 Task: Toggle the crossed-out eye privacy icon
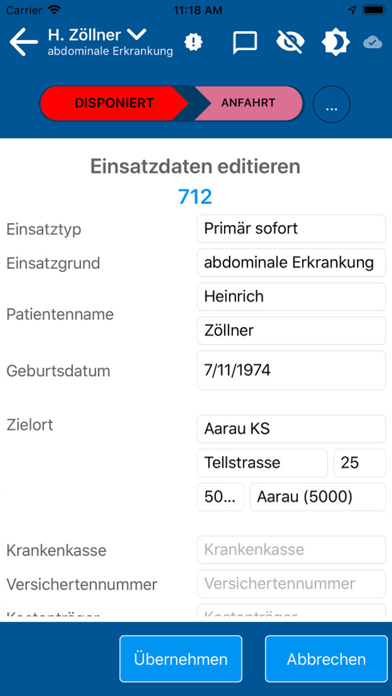pos(290,42)
